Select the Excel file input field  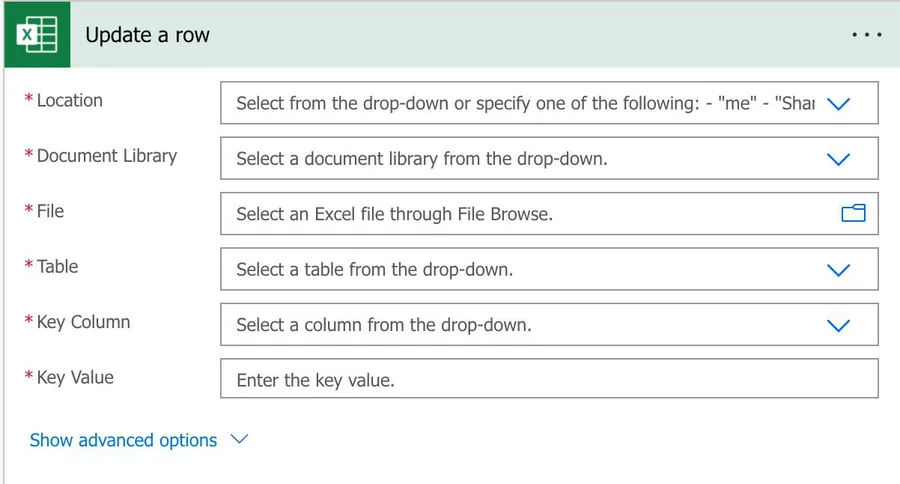pyautogui.click(x=520, y=214)
